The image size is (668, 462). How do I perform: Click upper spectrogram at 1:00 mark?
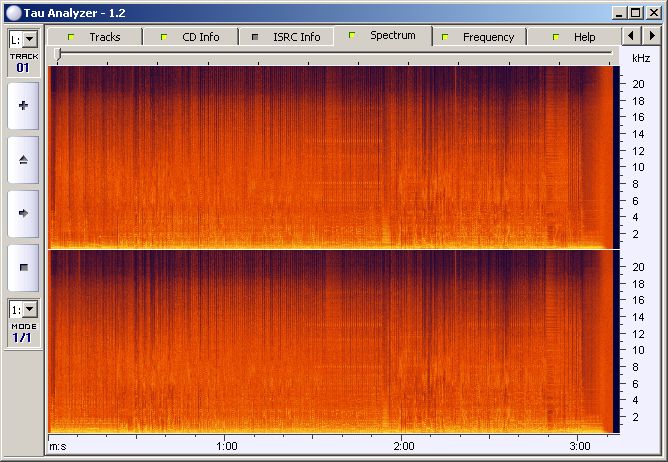pyautogui.click(x=225, y=157)
